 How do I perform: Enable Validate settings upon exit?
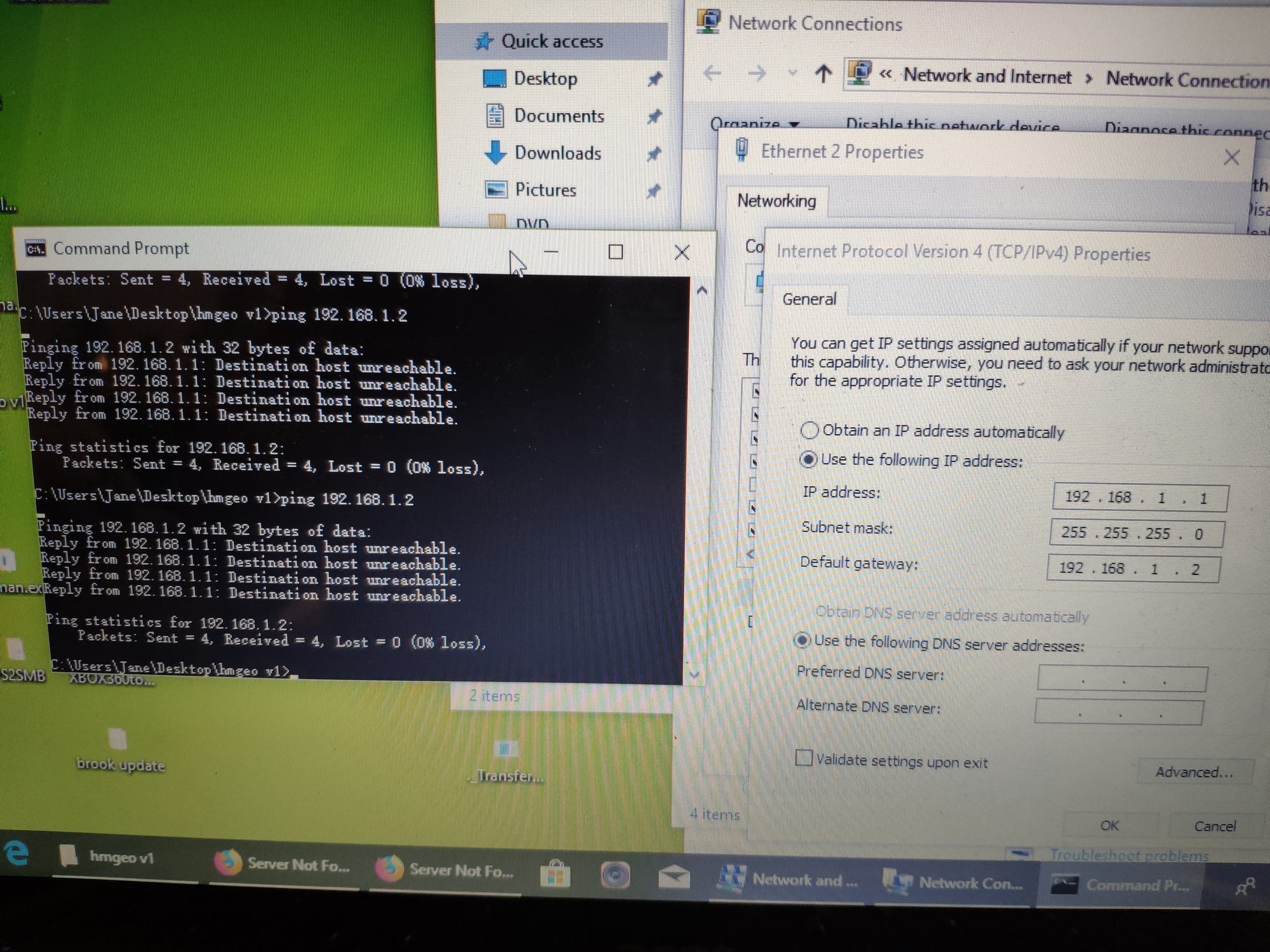click(x=803, y=758)
